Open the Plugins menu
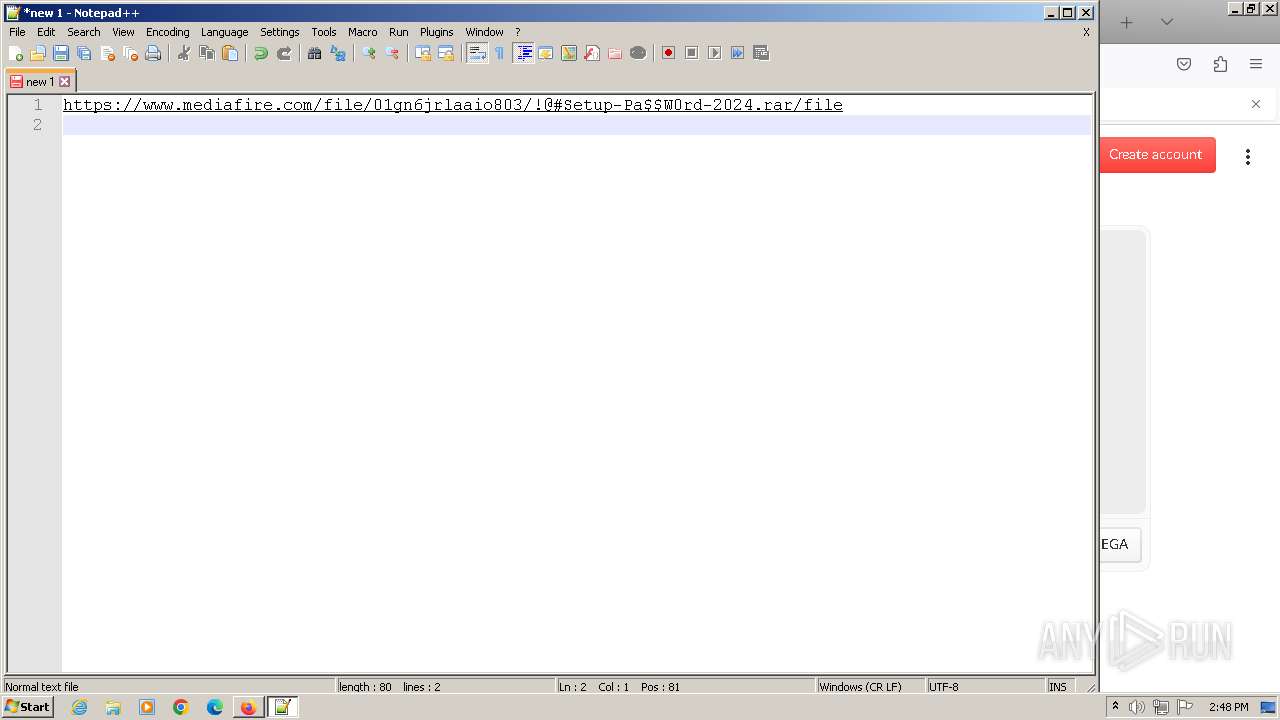 click(x=437, y=32)
